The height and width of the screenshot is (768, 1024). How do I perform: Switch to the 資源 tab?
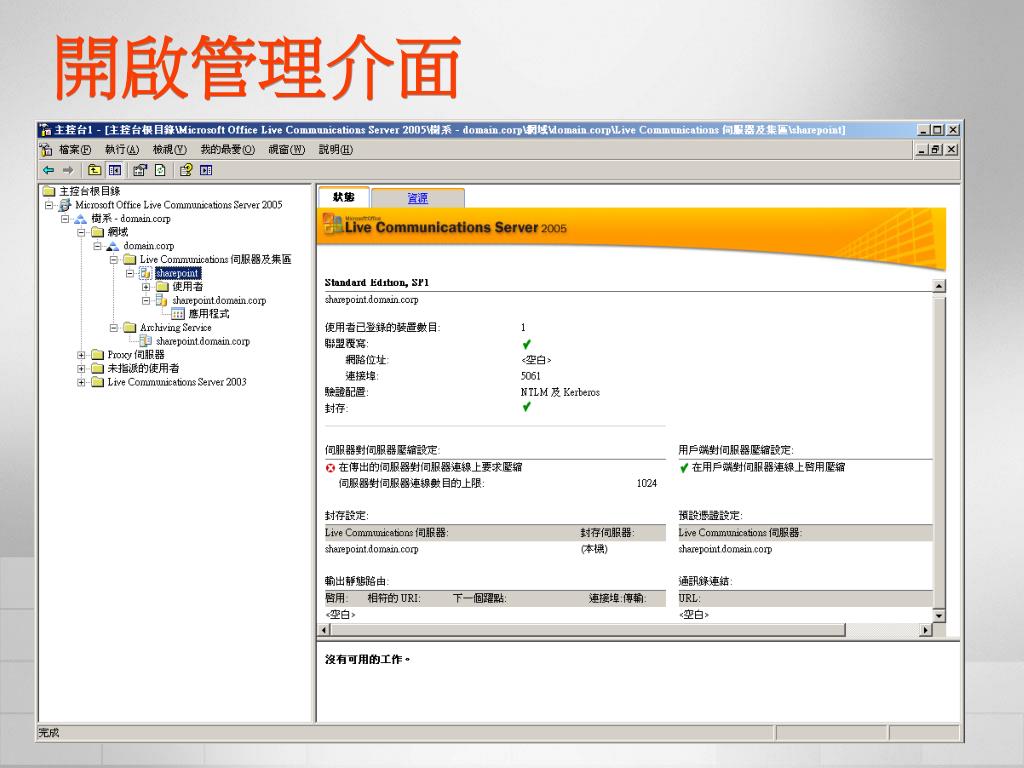418,198
